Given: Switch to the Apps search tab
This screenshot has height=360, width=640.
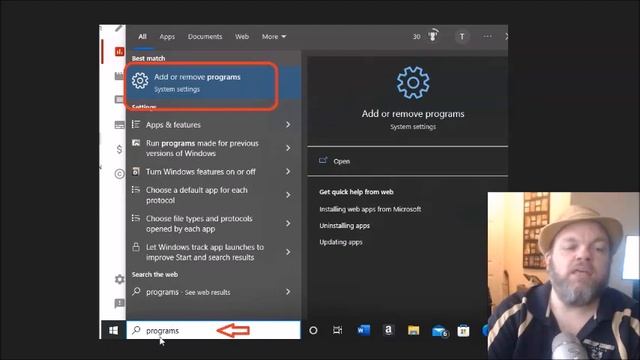Looking at the screenshot, I should [167, 37].
